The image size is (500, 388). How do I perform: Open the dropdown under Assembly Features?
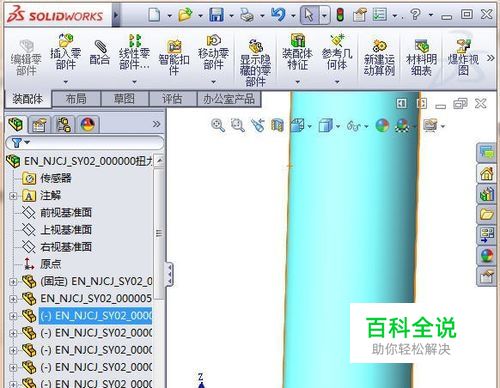[297, 82]
